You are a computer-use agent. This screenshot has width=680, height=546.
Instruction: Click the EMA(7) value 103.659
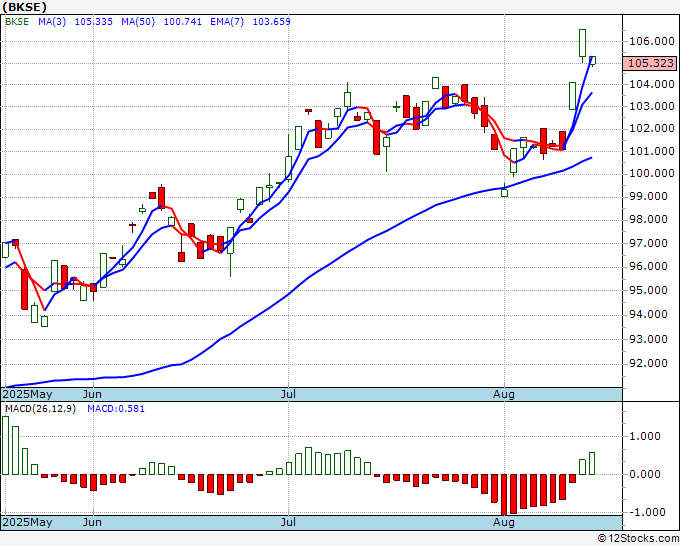coord(271,22)
